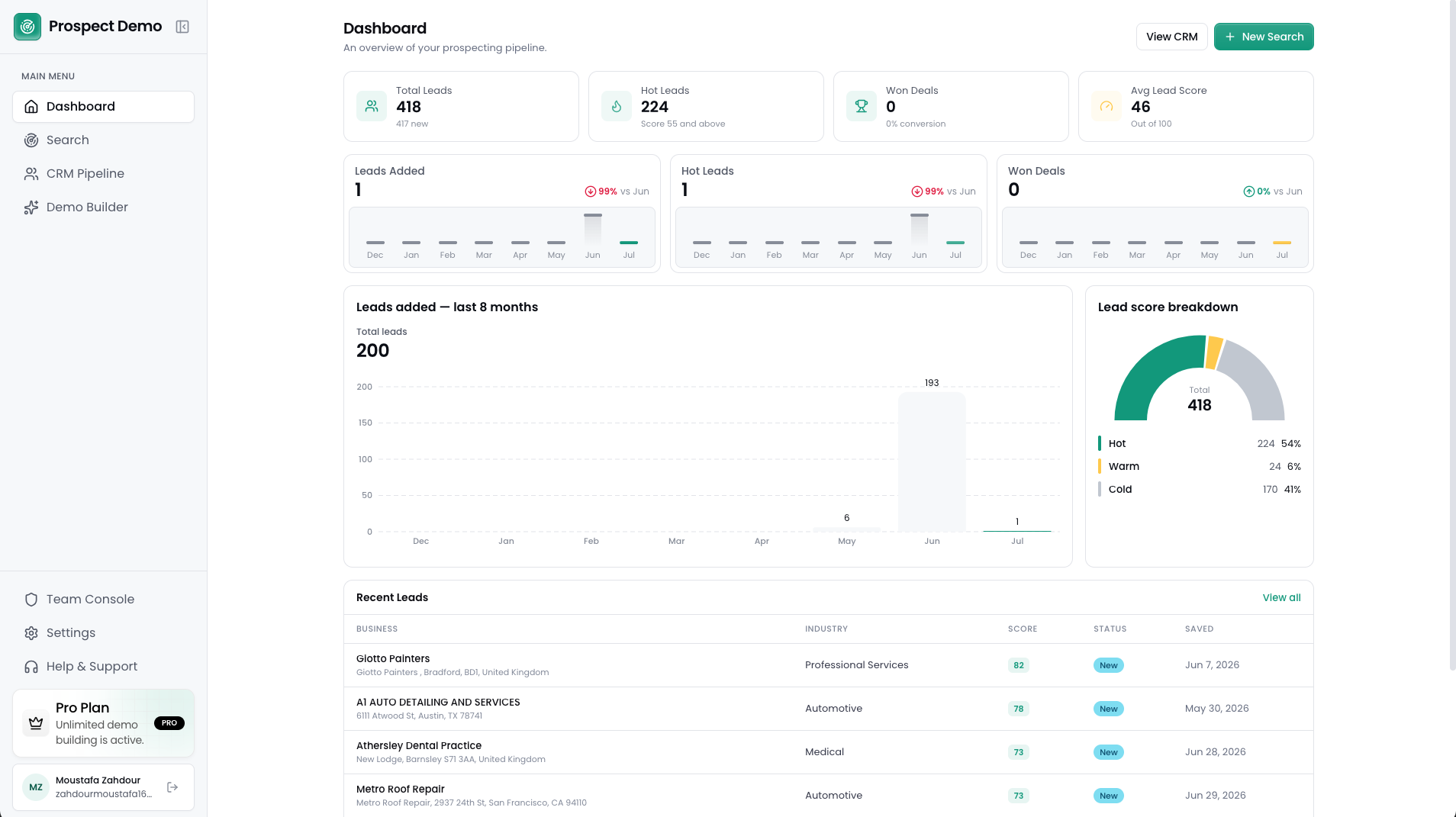Click the down-arrow icon in Leads Added card
This screenshot has height=817, width=1456.
point(591,191)
